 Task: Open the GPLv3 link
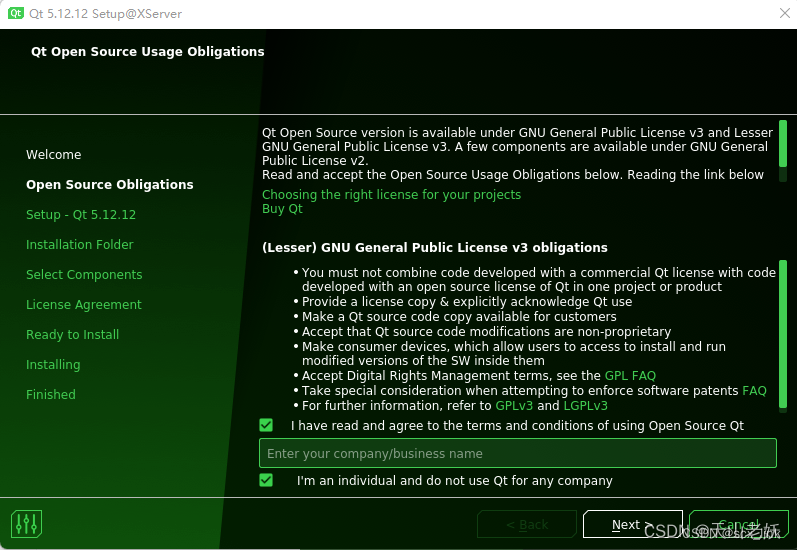(514, 406)
